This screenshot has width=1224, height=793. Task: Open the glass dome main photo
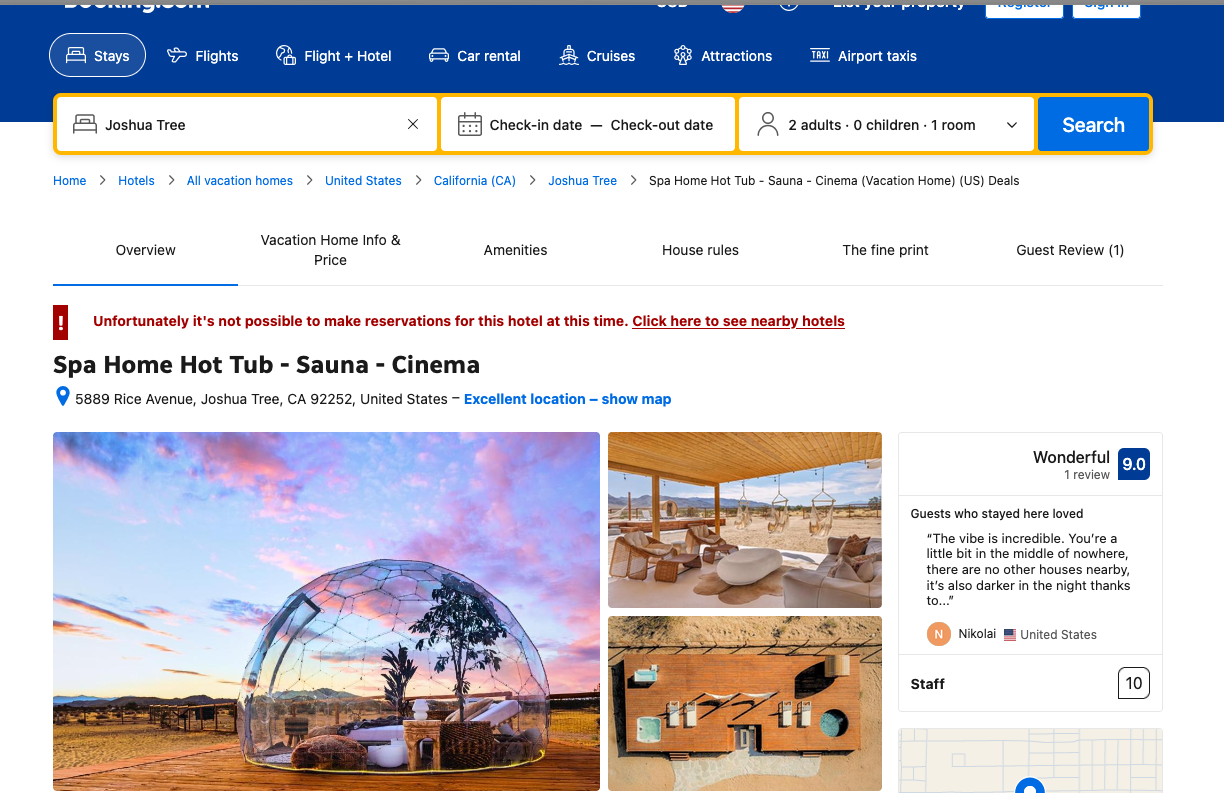click(x=326, y=611)
